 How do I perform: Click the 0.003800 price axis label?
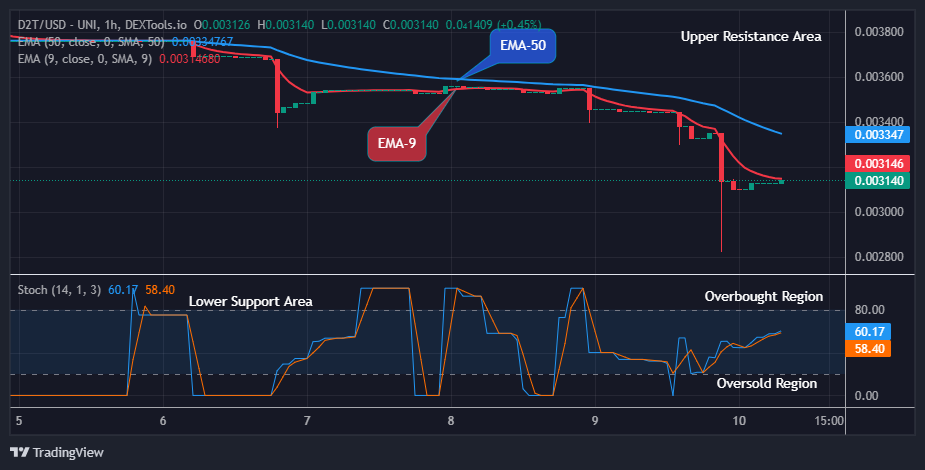pos(879,31)
